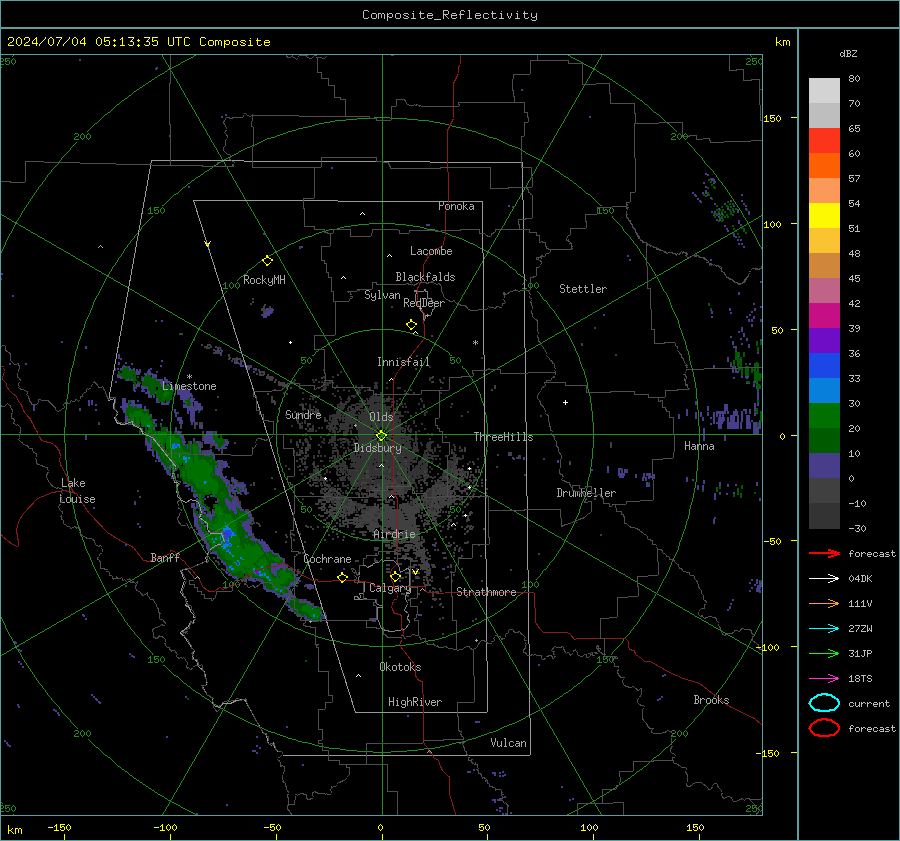Viewport: 900px width, 841px height.
Task: Click the dBZ legend heading
Action: 848,53
